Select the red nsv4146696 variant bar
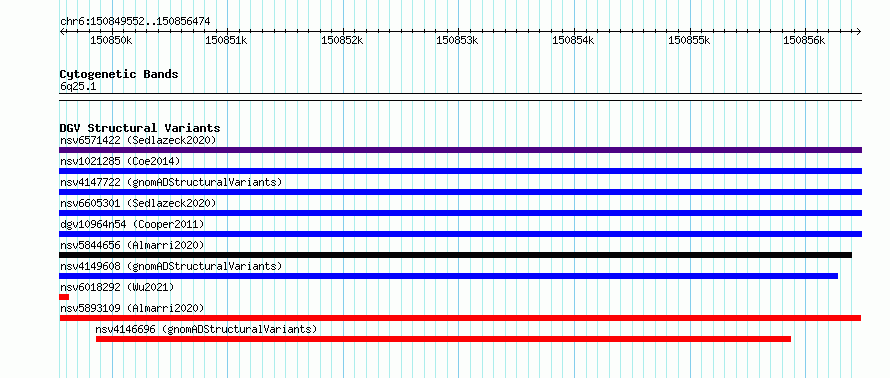890x378 pixels. (x=443, y=339)
